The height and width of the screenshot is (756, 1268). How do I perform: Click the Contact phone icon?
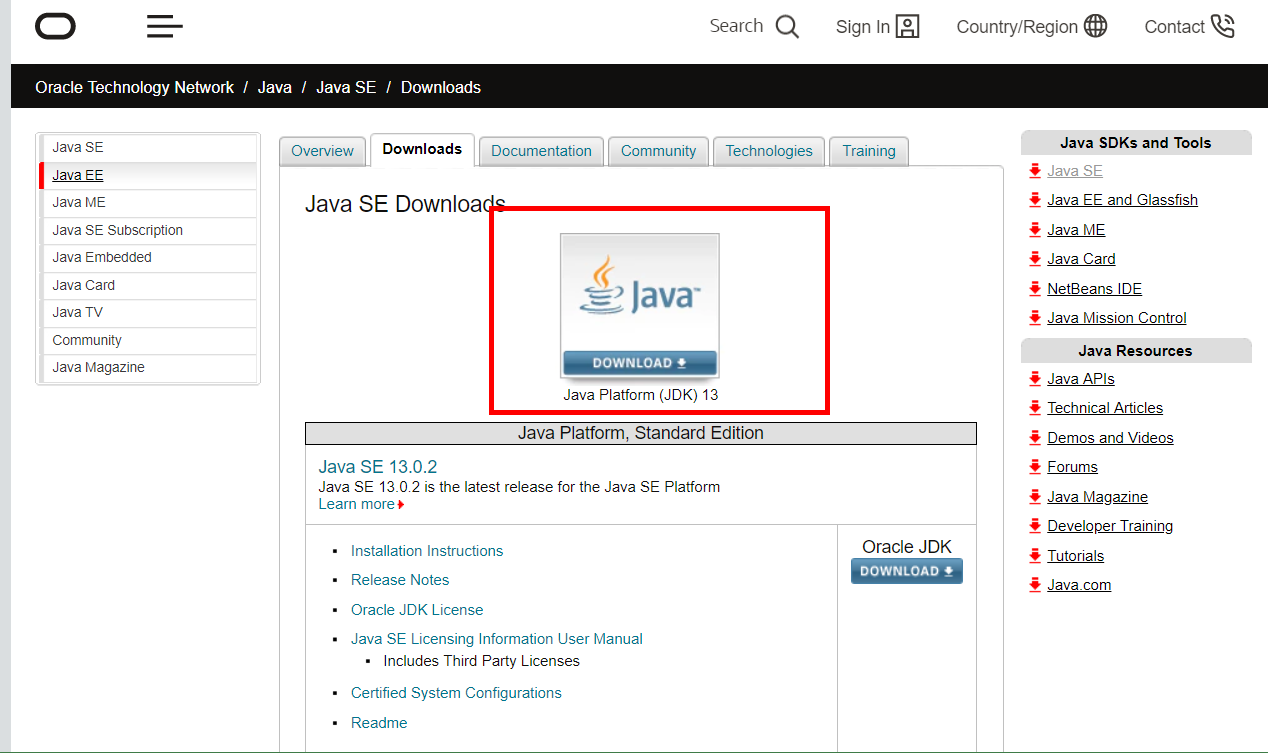[1223, 27]
